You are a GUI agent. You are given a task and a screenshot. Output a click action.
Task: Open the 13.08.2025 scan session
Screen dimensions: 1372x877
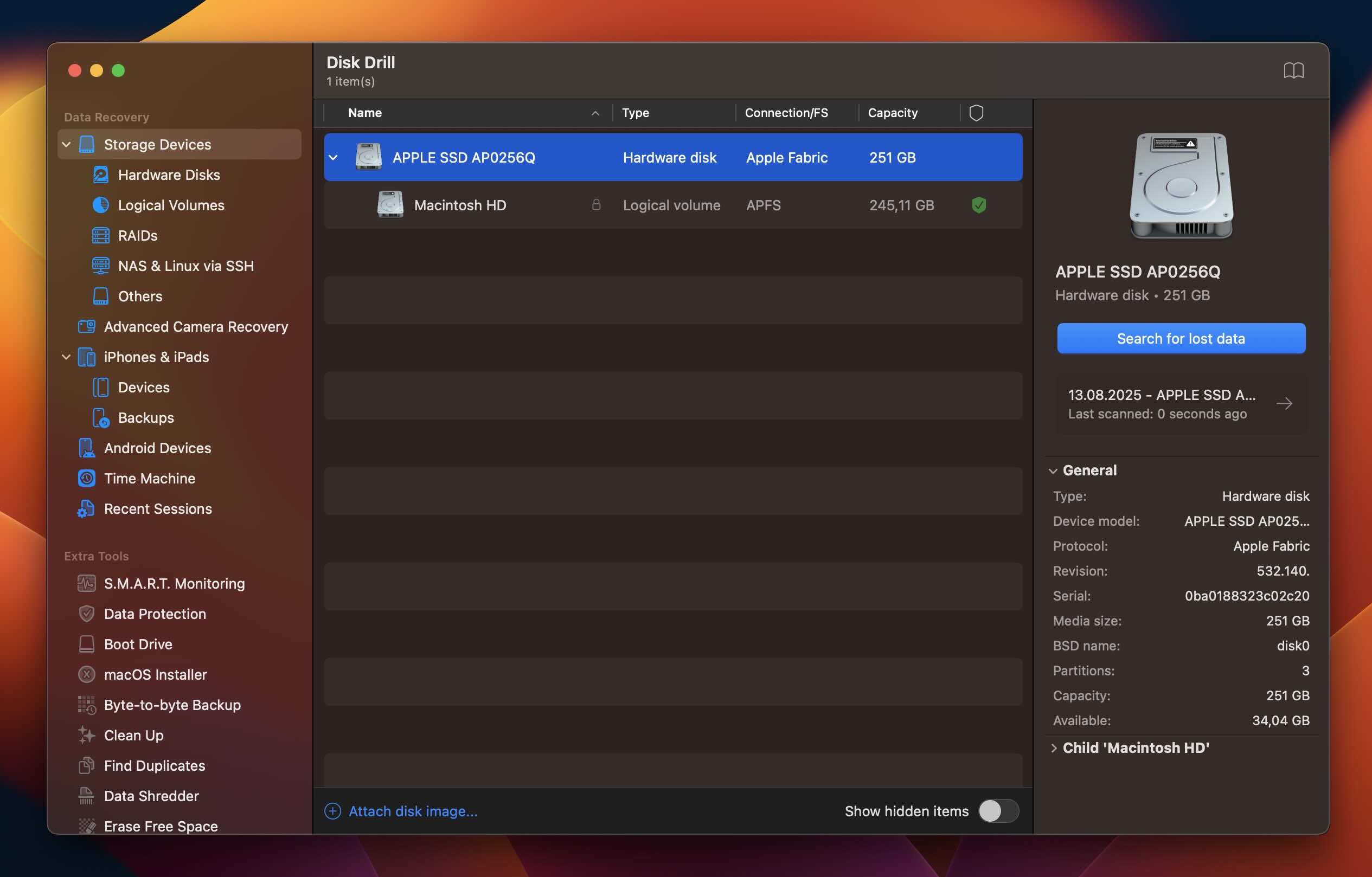pyautogui.click(x=1181, y=404)
